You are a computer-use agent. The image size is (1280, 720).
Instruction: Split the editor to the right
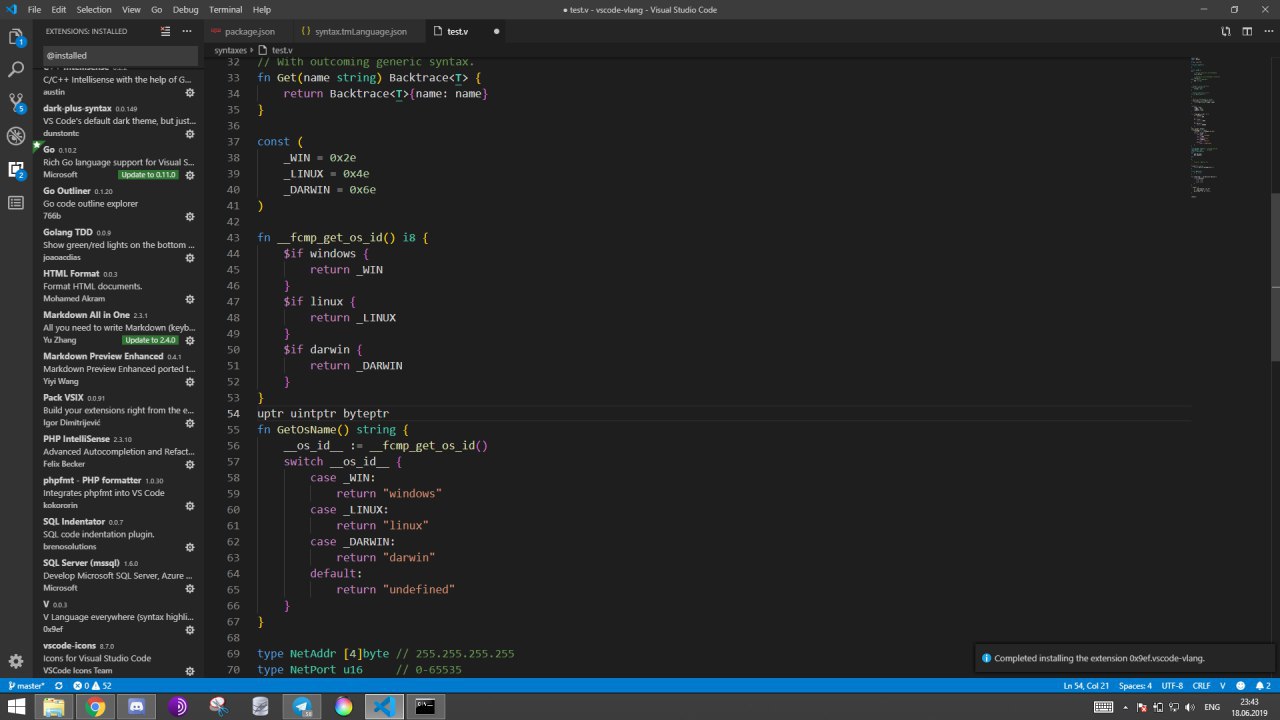click(x=1247, y=31)
